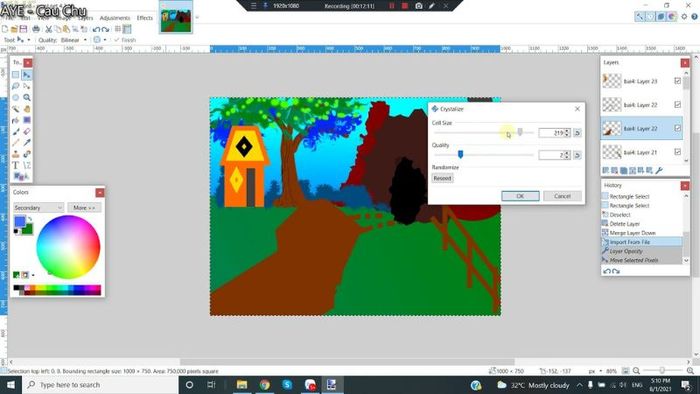Click the More >> colors button
Viewport: 700px width, 394px height.
(84, 207)
